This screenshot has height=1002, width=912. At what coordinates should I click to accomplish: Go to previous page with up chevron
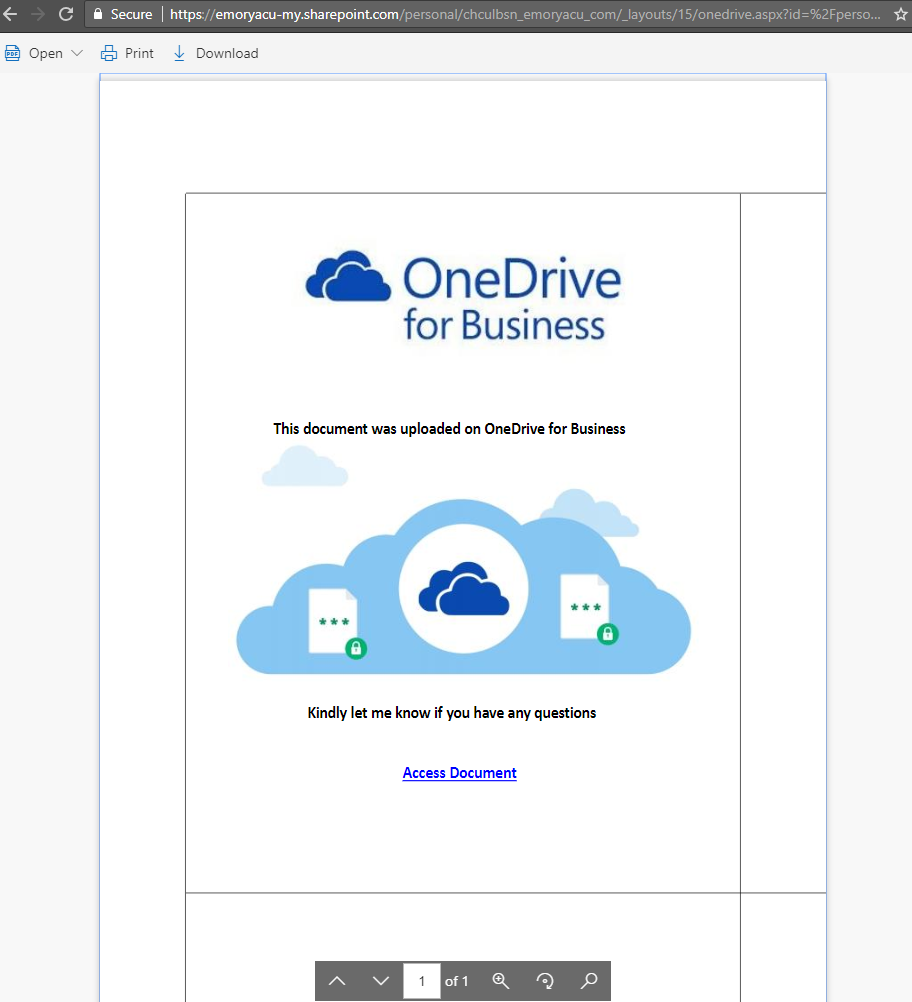click(x=337, y=981)
